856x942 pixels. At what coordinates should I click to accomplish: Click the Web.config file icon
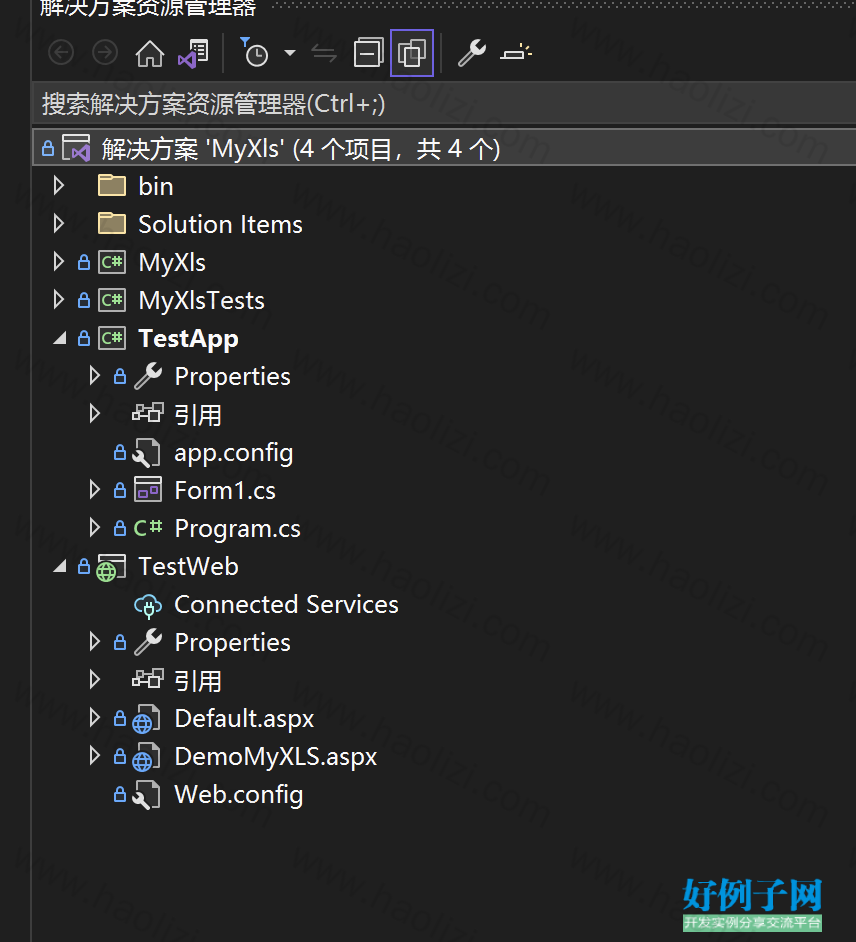pyautogui.click(x=147, y=795)
